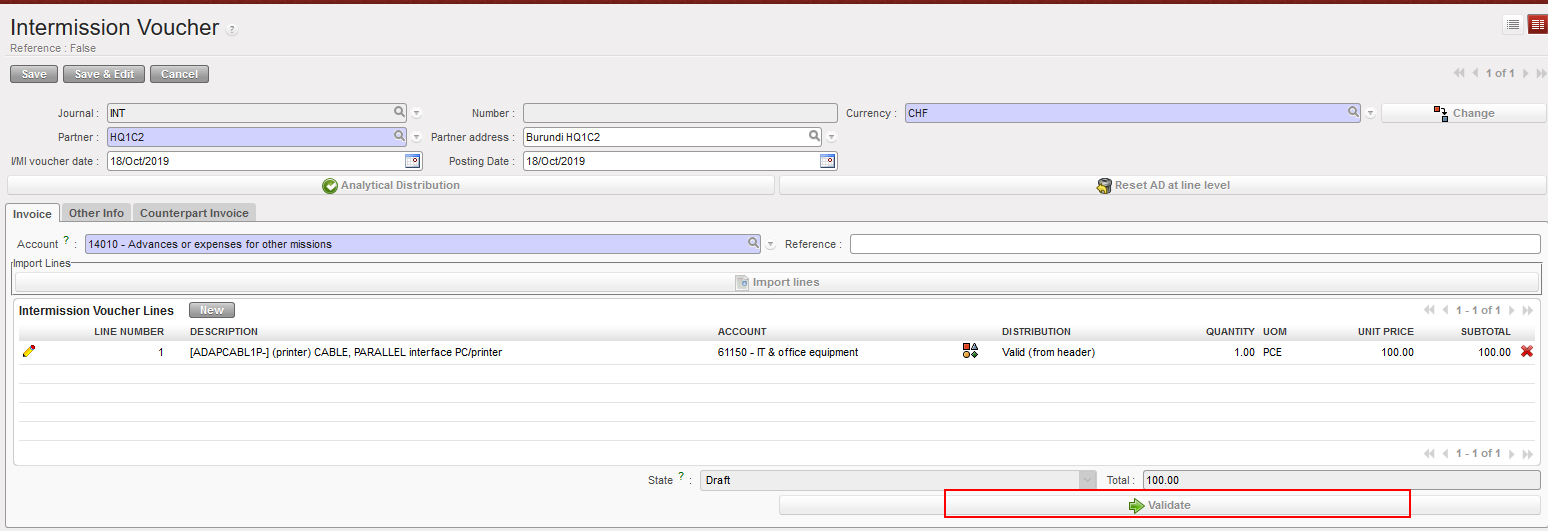Open the Other Info tab
This screenshot has width=1548, height=531.
pos(96,213)
